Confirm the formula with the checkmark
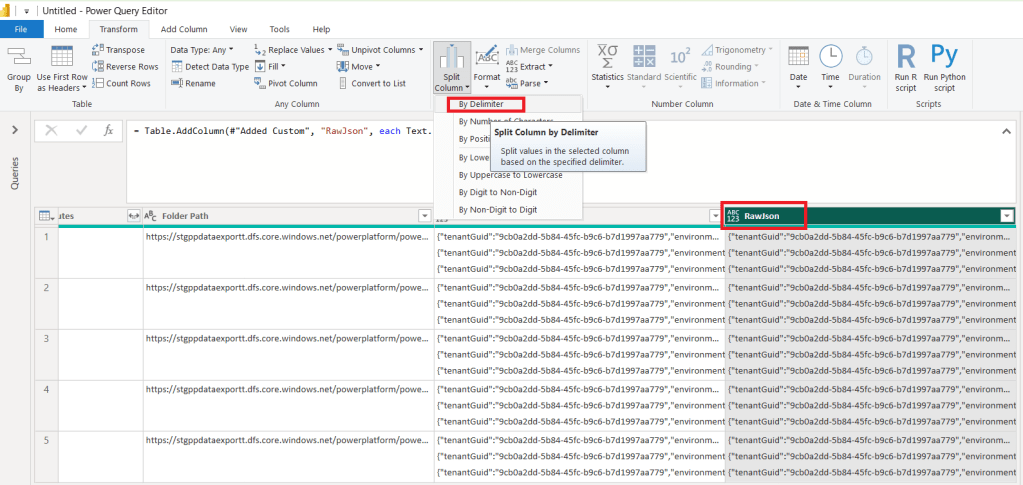1023x485 pixels. 81,130
